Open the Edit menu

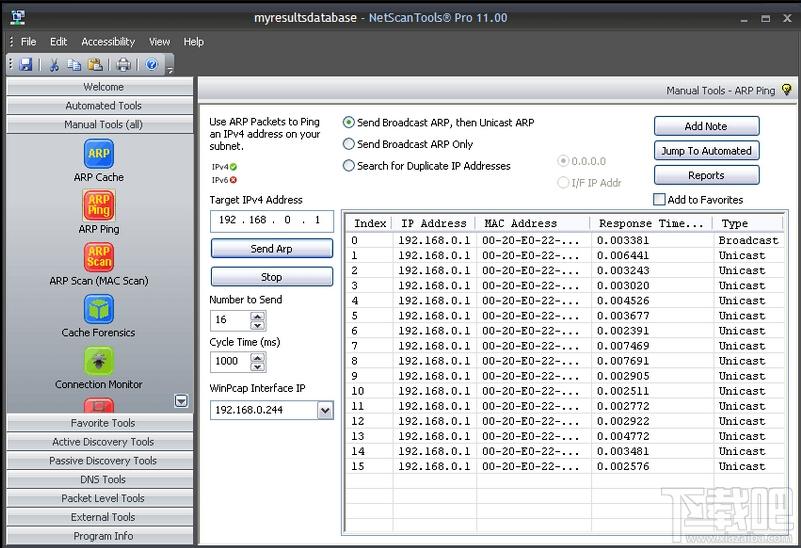(x=58, y=41)
